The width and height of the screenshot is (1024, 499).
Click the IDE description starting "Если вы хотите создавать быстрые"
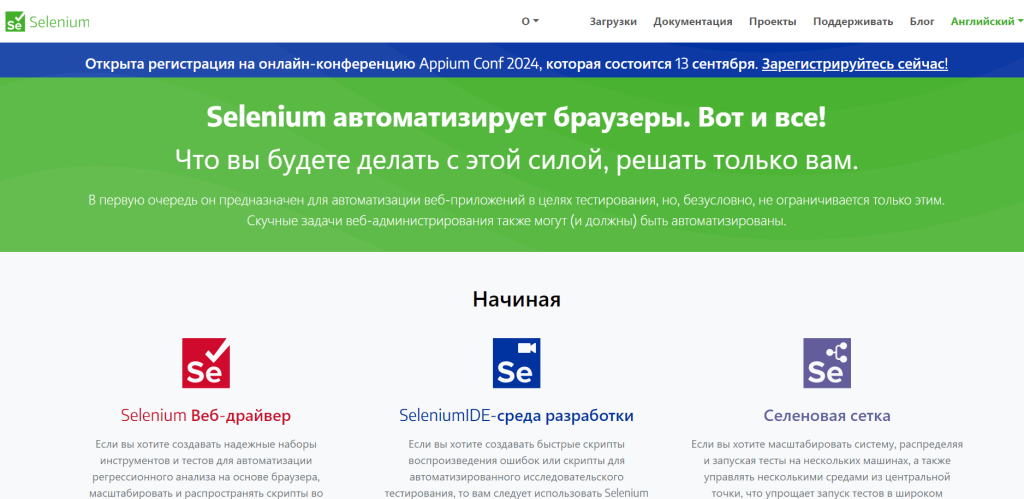[x=516, y=468]
